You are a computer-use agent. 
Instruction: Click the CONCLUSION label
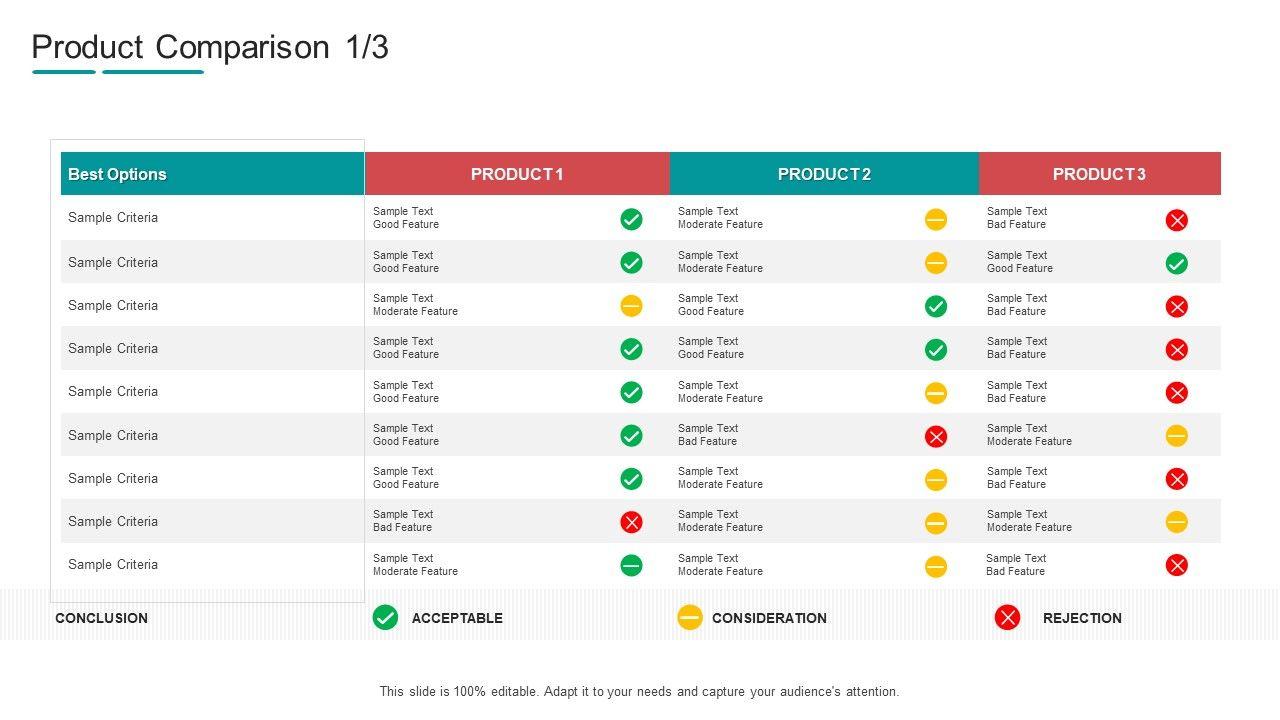(x=101, y=618)
